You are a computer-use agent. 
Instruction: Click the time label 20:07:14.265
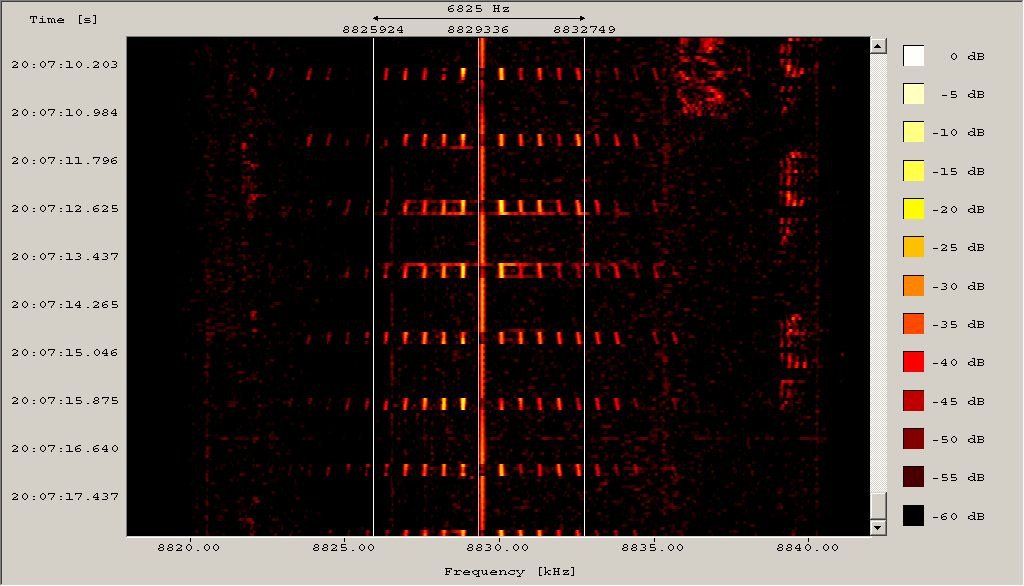(65, 304)
